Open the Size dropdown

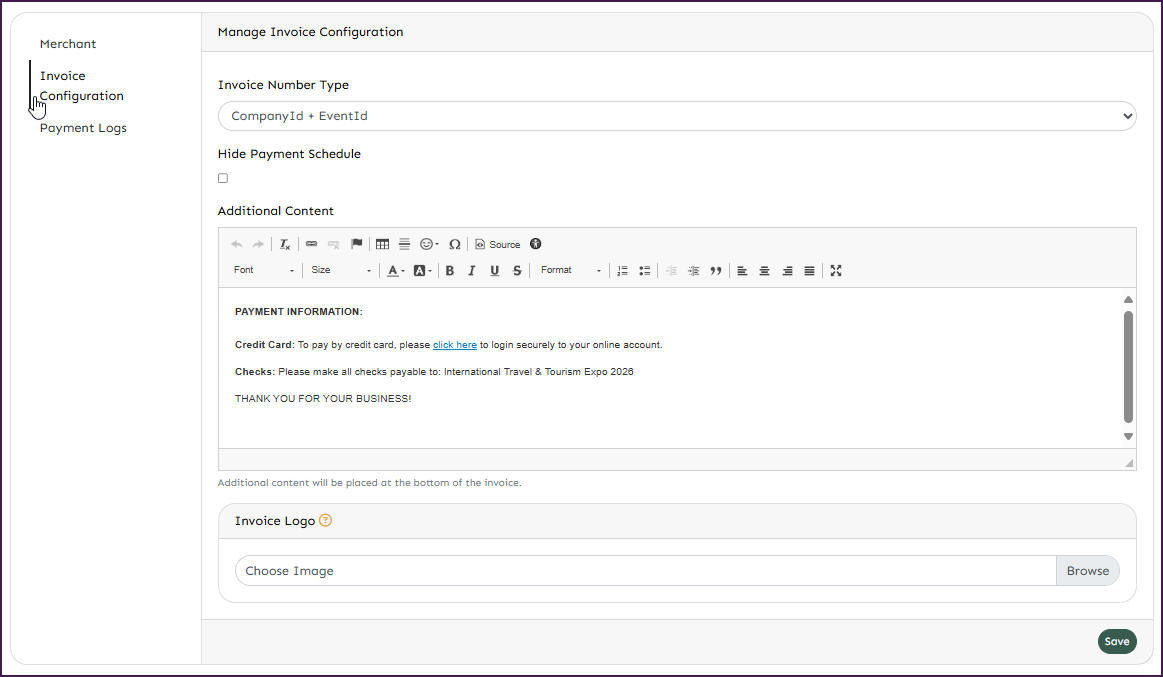pos(341,271)
